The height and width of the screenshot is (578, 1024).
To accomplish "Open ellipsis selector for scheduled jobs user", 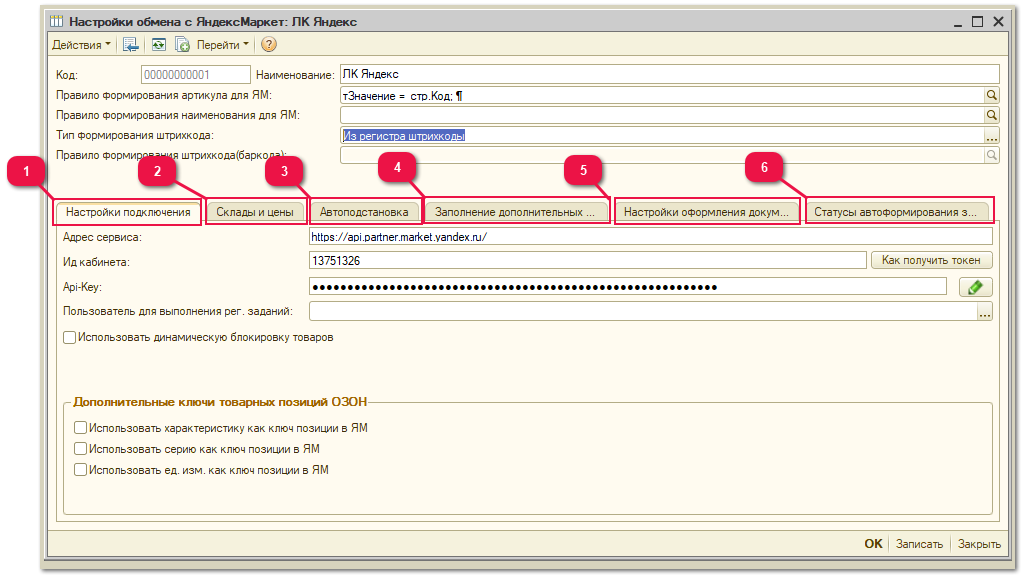I will point(985,312).
